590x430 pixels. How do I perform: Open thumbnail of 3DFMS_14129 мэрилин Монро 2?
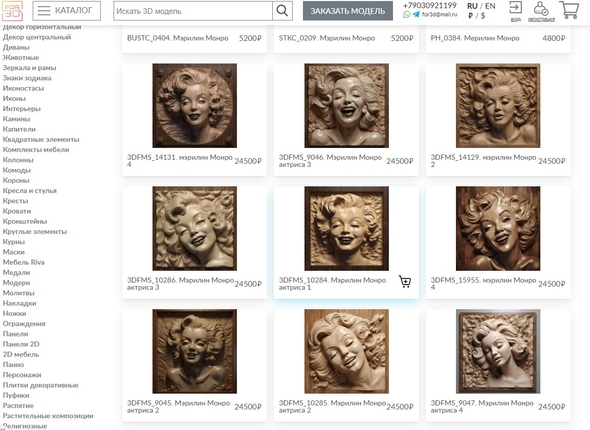(x=498, y=105)
